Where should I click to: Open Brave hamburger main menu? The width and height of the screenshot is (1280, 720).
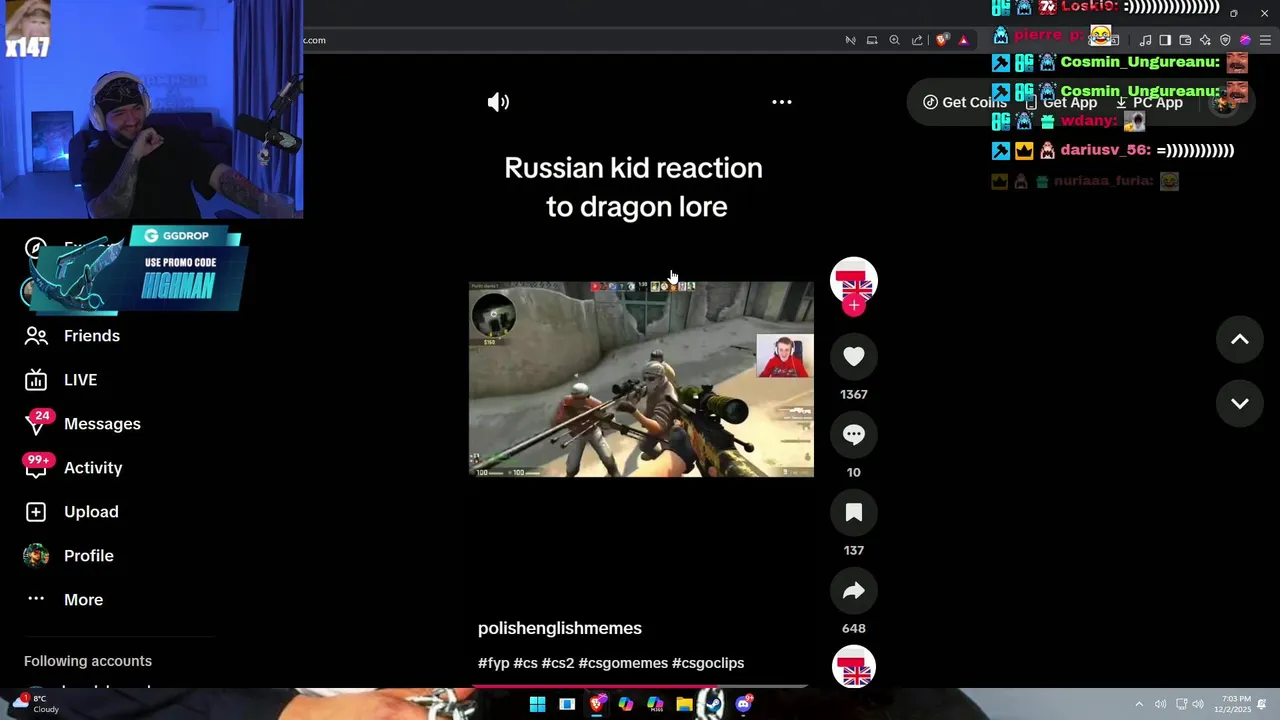point(1265,40)
